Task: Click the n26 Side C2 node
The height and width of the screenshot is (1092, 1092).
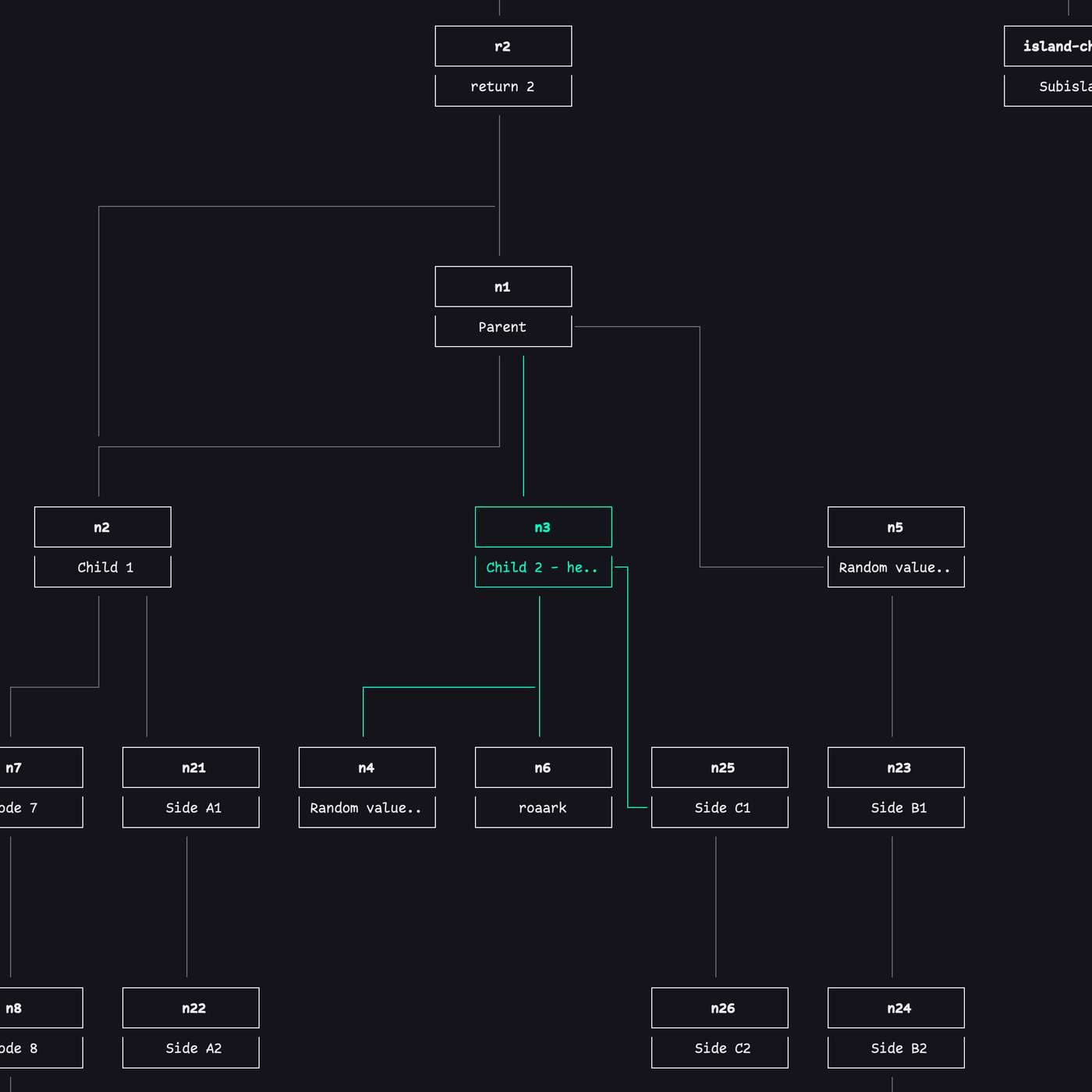Action: tap(720, 1008)
